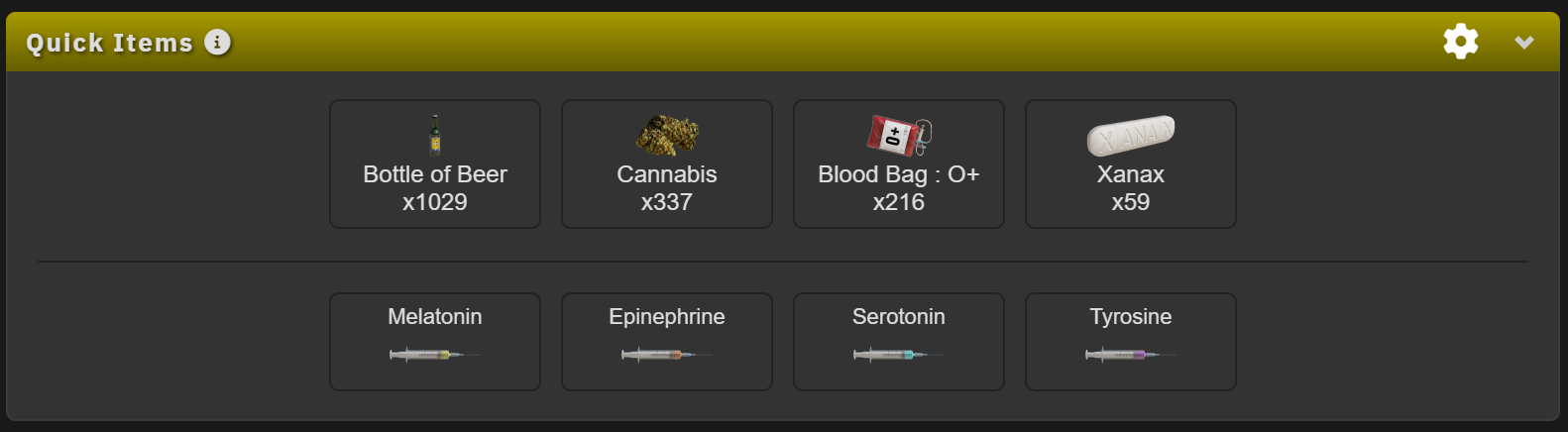Click the Xanax pill icon
The image size is (1568, 432).
(1131, 136)
